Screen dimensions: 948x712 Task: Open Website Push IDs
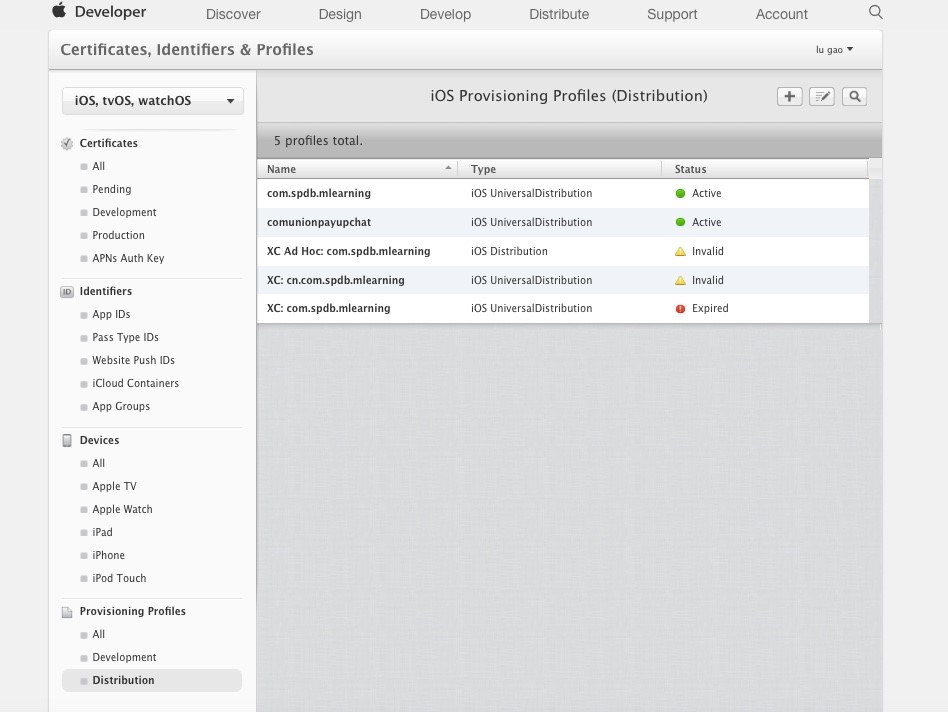tap(133, 360)
